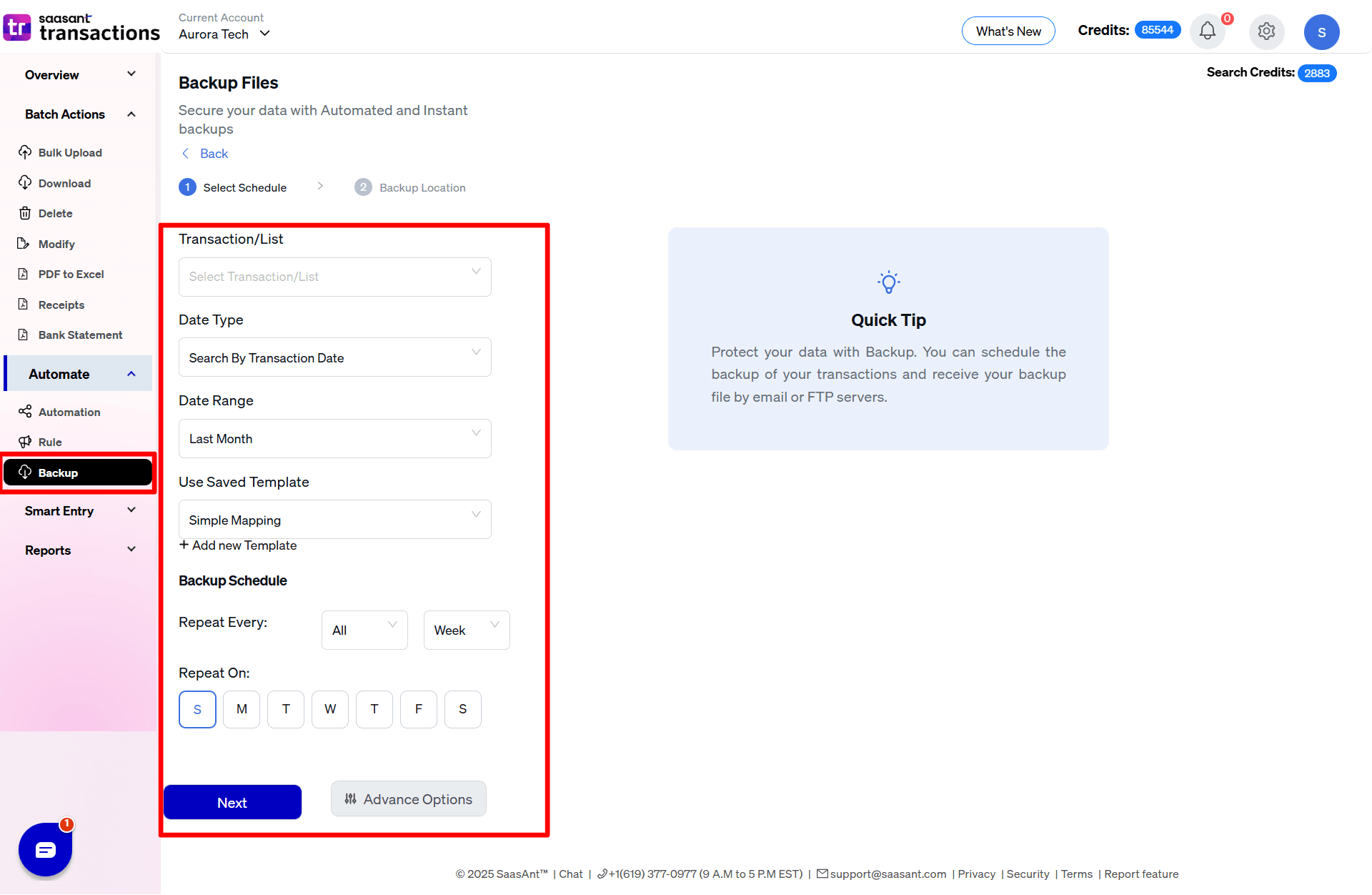Open the Chat footer link
The image size is (1372, 895).
[570, 874]
